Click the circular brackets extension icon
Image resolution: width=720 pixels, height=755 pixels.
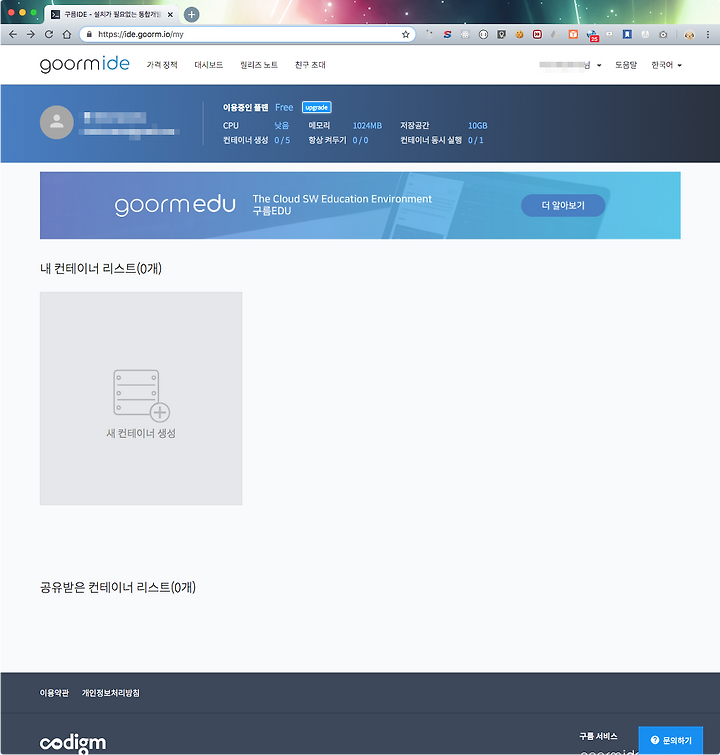point(483,34)
